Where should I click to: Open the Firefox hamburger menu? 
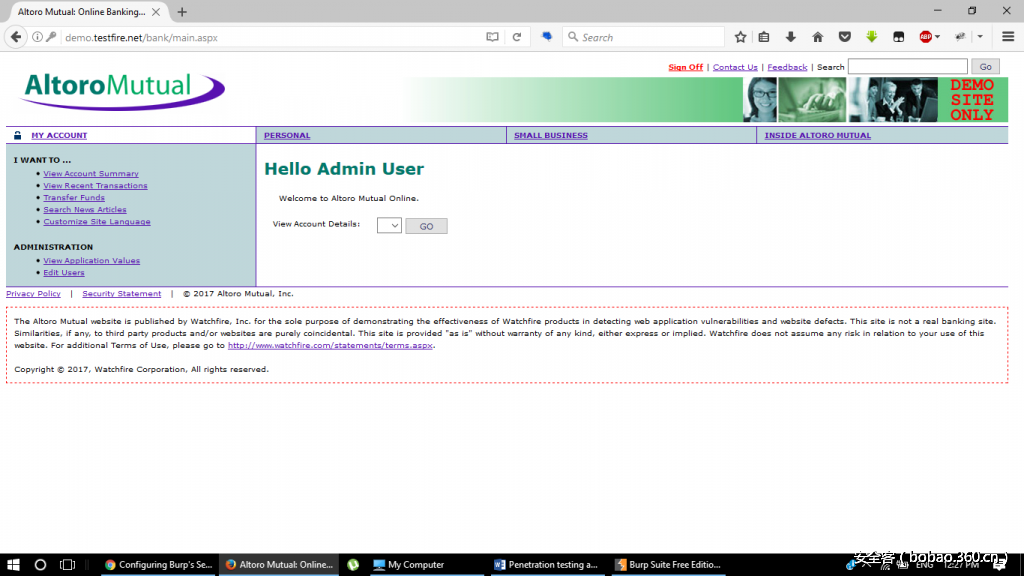pyautogui.click(x=1007, y=36)
